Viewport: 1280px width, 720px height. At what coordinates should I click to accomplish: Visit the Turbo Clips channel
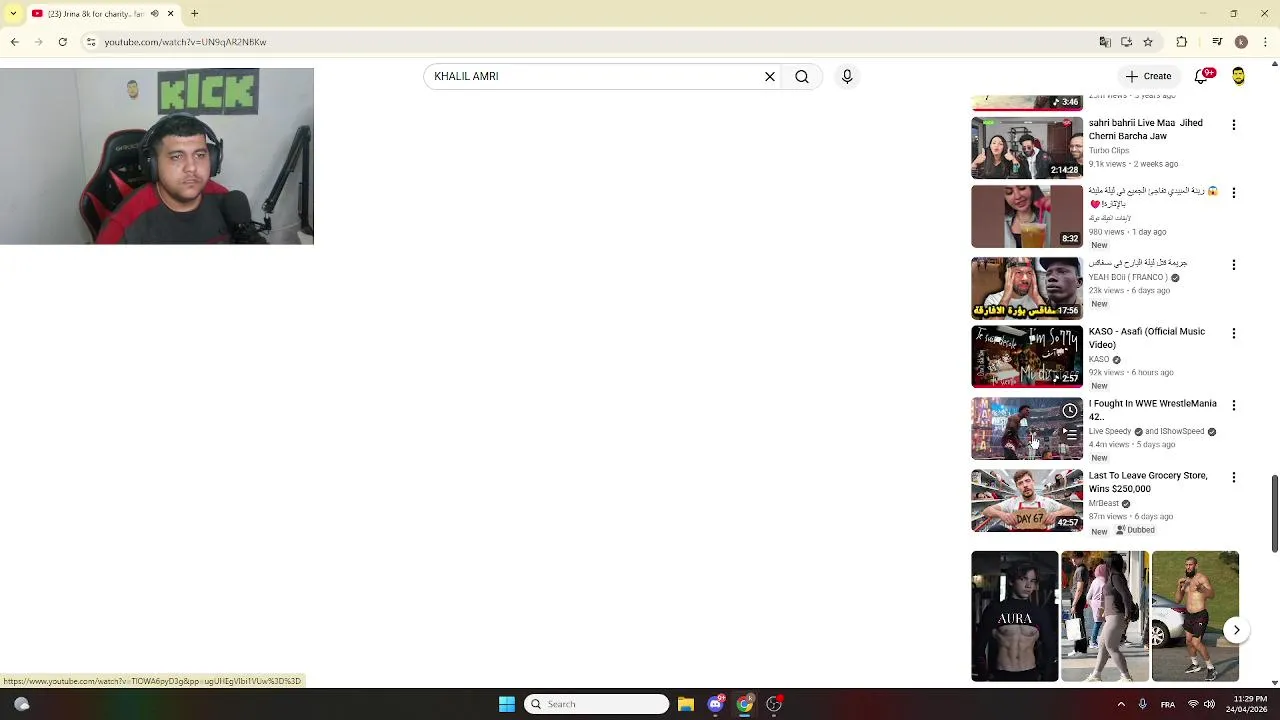(1109, 150)
